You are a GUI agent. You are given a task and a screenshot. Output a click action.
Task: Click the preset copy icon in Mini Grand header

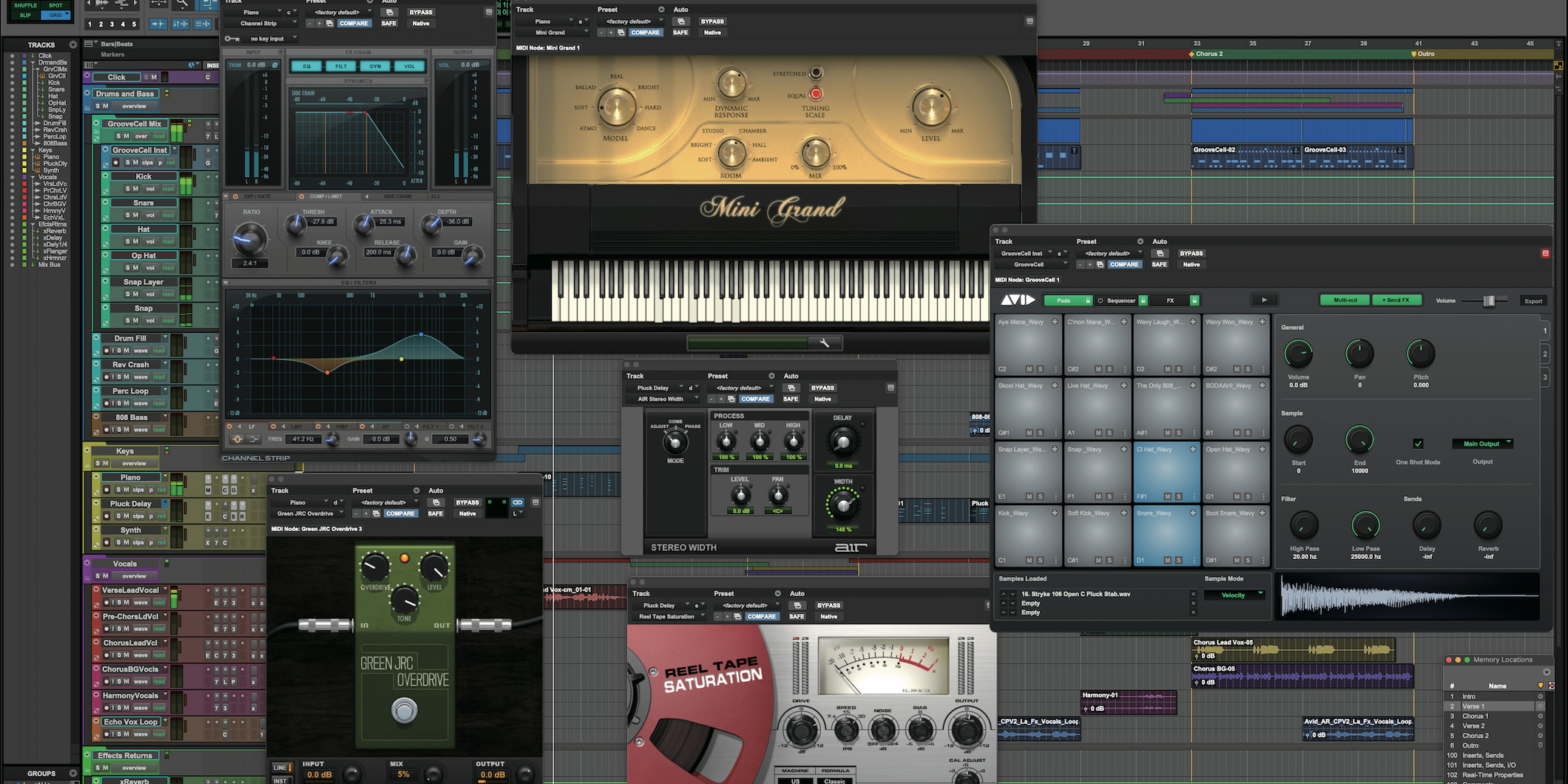tap(621, 33)
